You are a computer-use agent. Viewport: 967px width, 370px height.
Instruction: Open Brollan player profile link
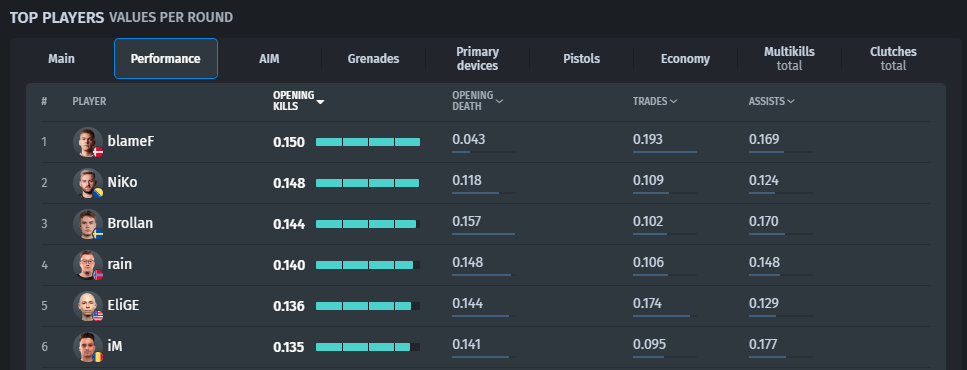click(130, 223)
